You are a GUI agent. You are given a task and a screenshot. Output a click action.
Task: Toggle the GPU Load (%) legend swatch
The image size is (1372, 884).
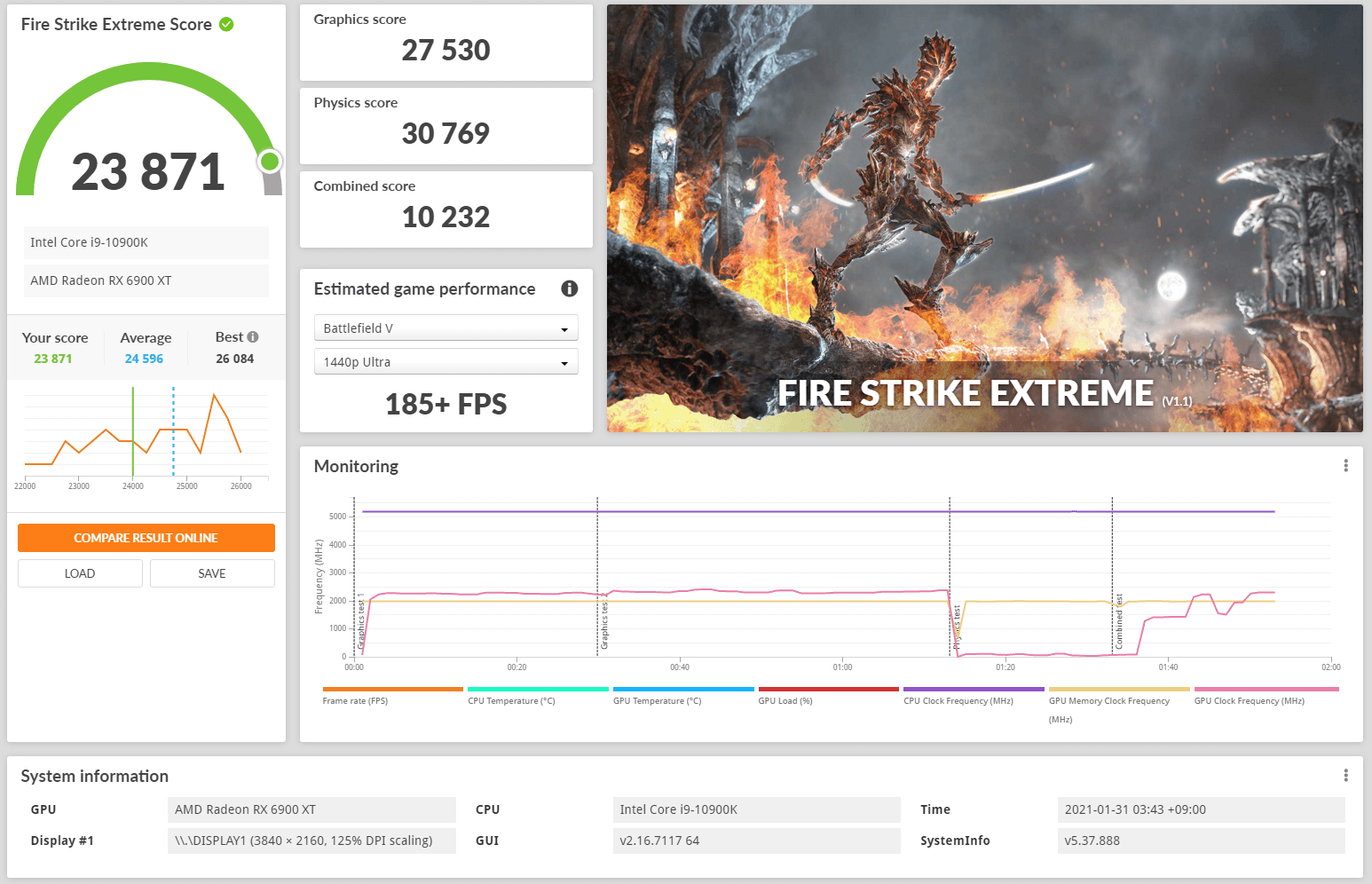click(829, 689)
